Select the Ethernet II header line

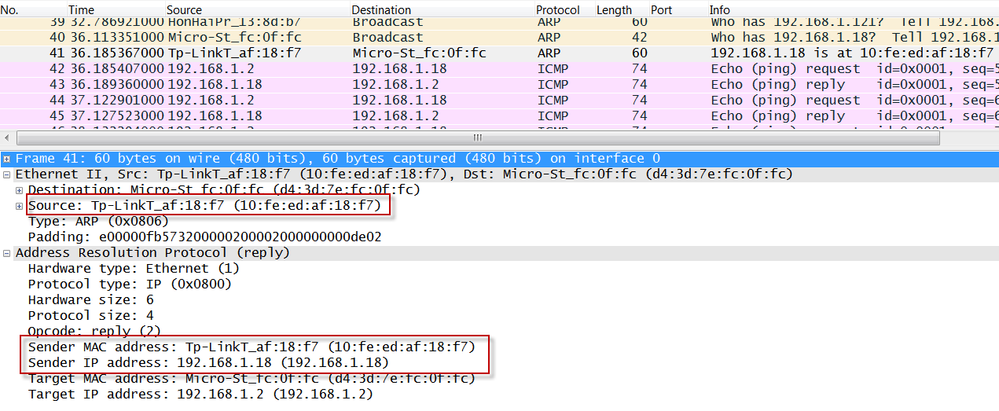pyautogui.click(x=403, y=174)
